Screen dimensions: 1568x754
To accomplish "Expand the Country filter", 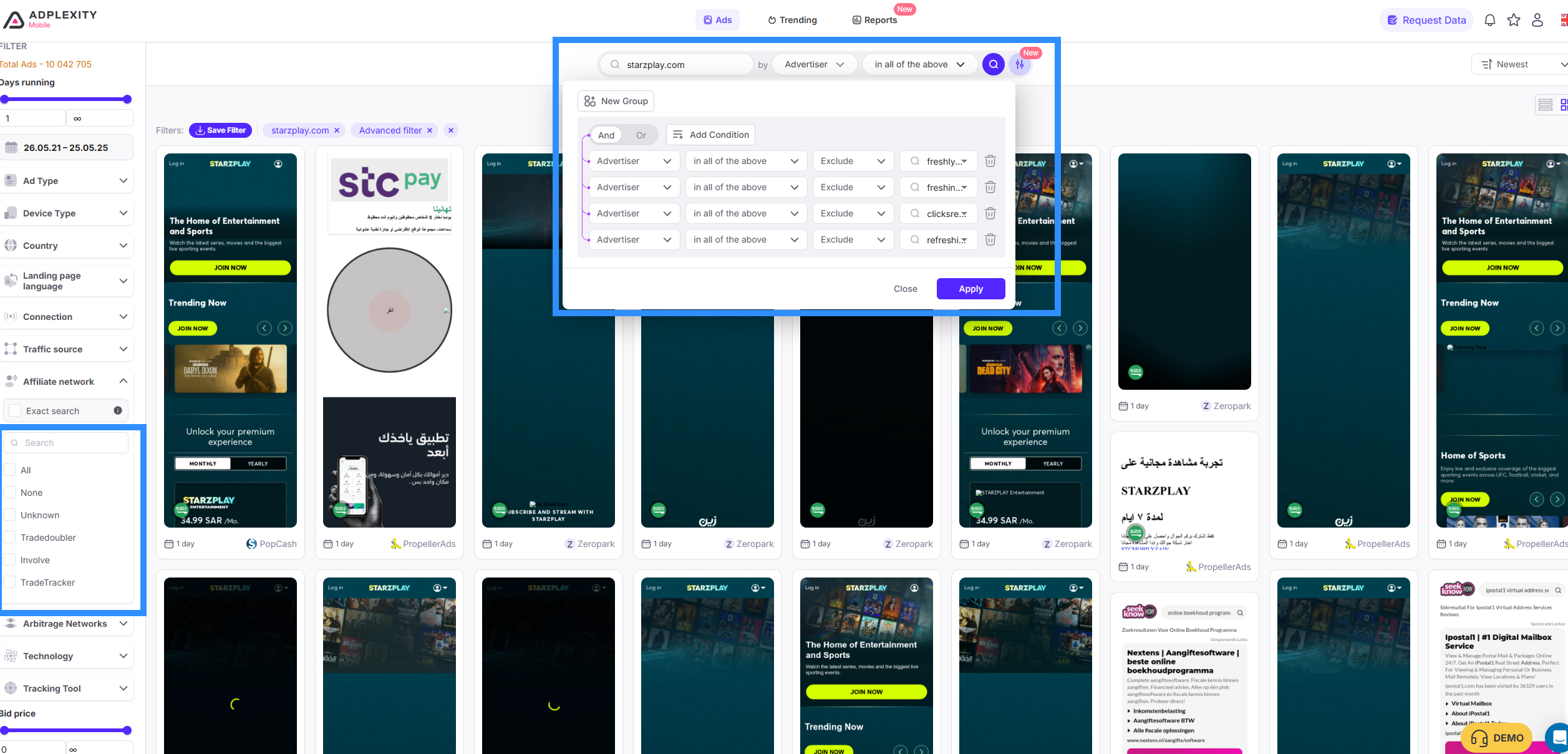I will coord(67,245).
